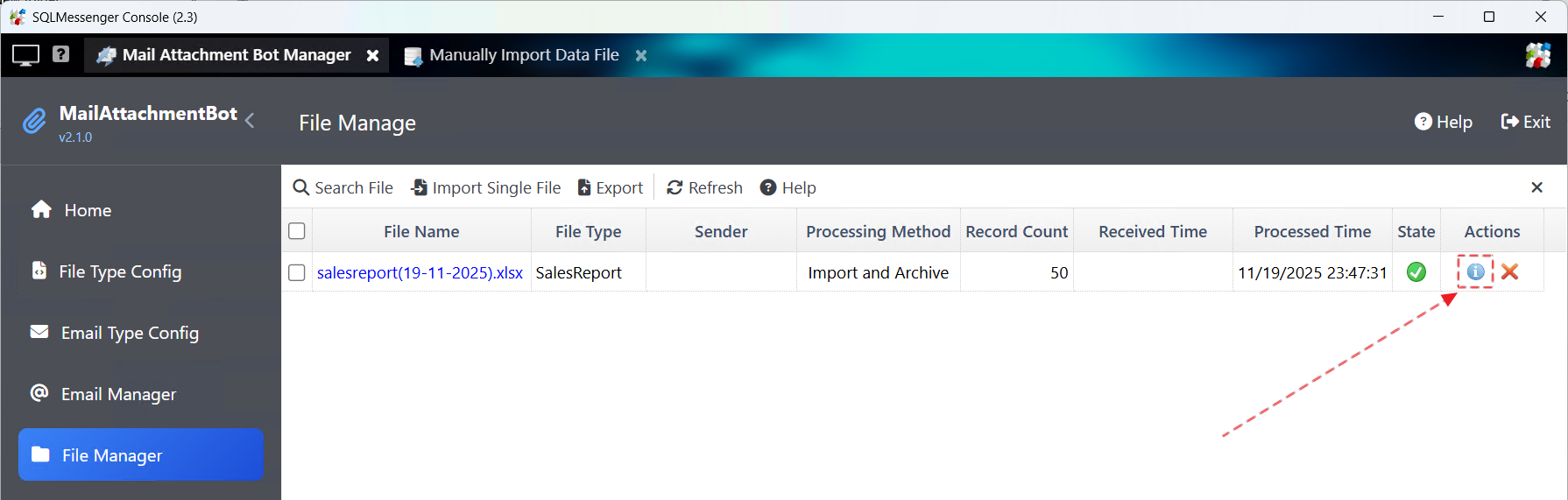The width and height of the screenshot is (1568, 500).
Task: Minimize the SQLMessenger Console window
Action: click(1438, 17)
